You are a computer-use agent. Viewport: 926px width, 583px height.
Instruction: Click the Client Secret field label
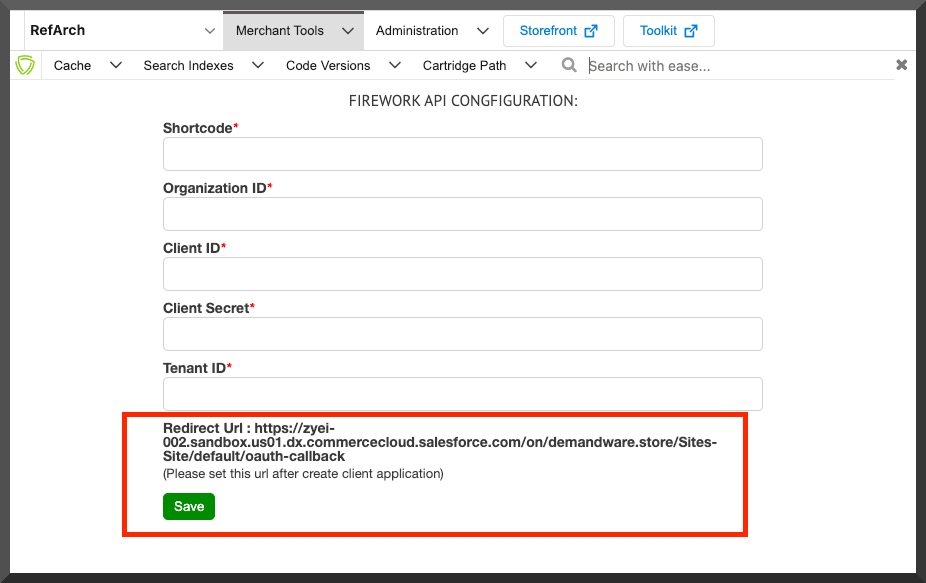point(208,308)
